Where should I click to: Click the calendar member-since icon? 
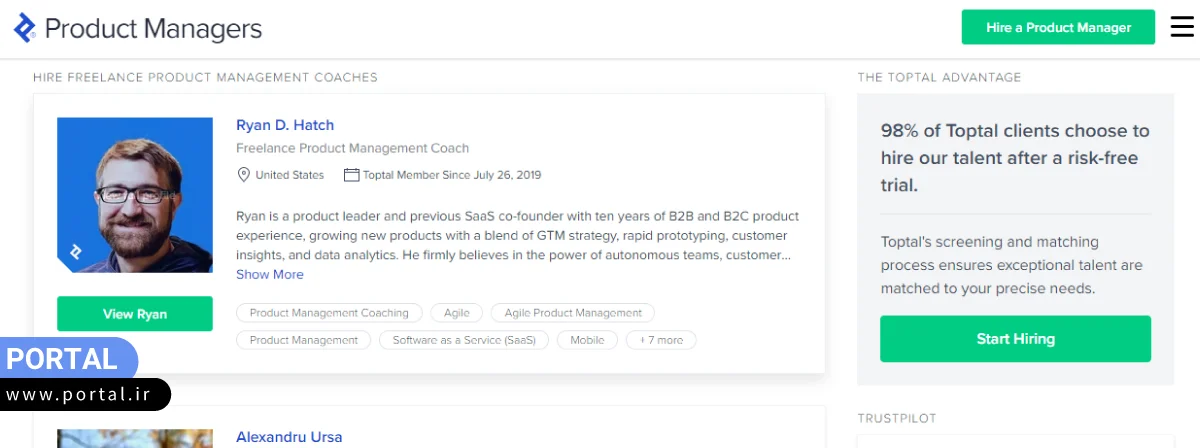click(x=351, y=175)
